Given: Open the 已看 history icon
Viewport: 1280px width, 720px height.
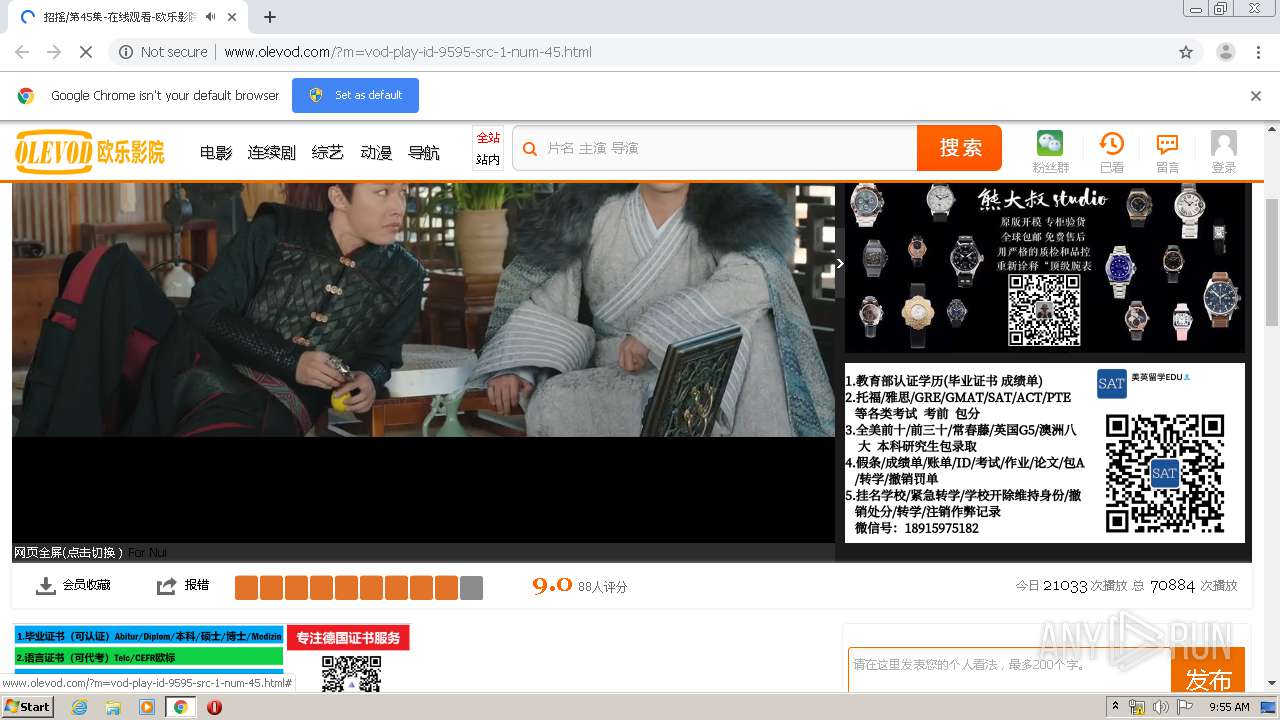Looking at the screenshot, I should pos(1111,144).
